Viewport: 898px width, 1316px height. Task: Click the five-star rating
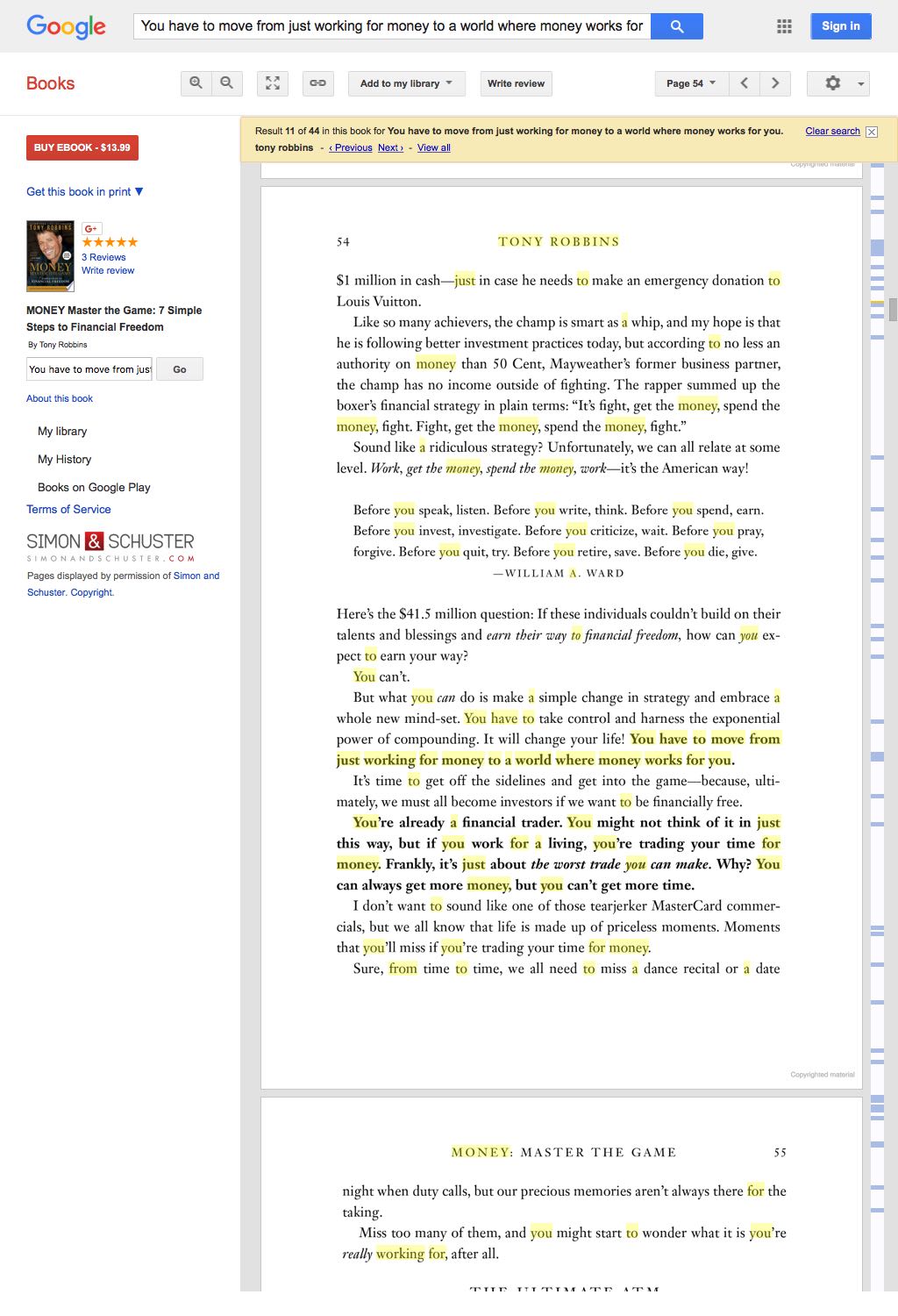[110, 242]
